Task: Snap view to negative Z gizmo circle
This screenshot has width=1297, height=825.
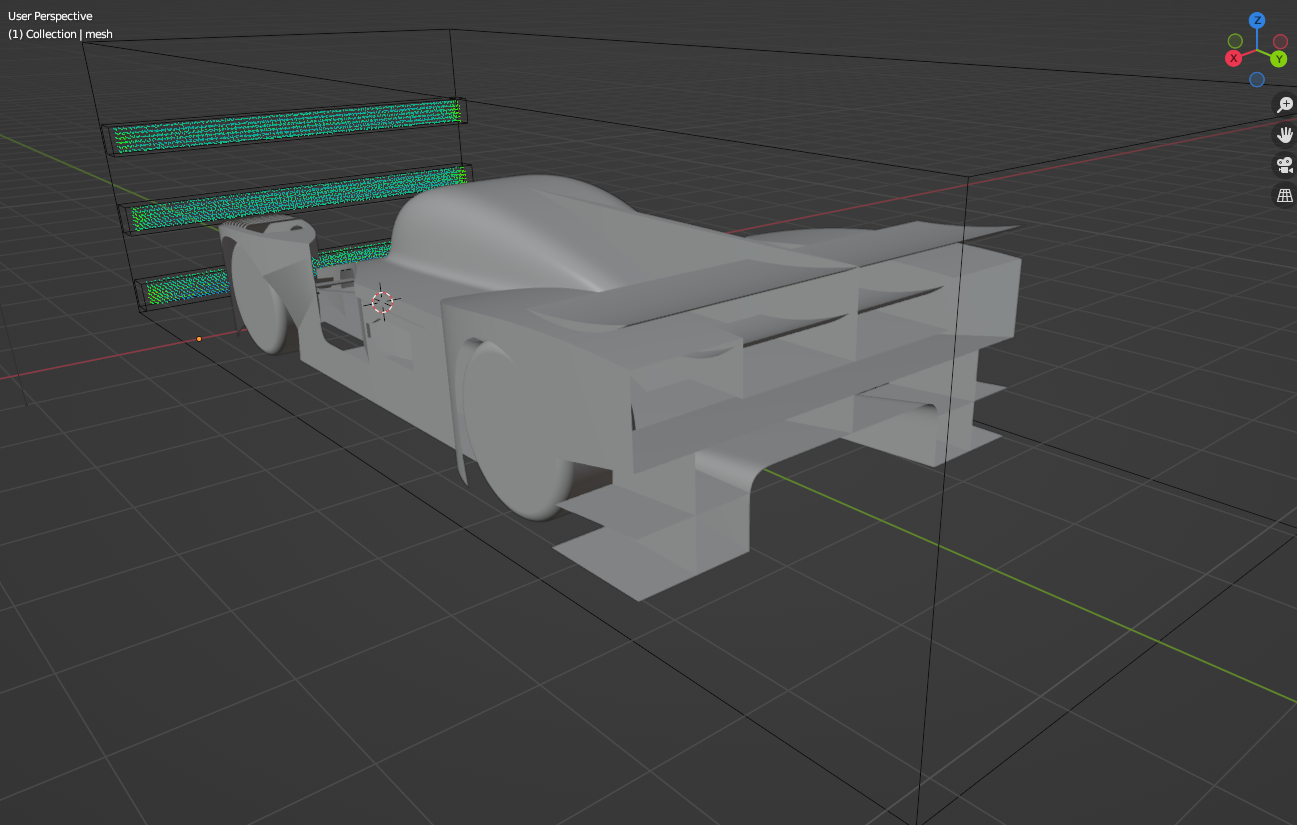Action: pos(1256,80)
